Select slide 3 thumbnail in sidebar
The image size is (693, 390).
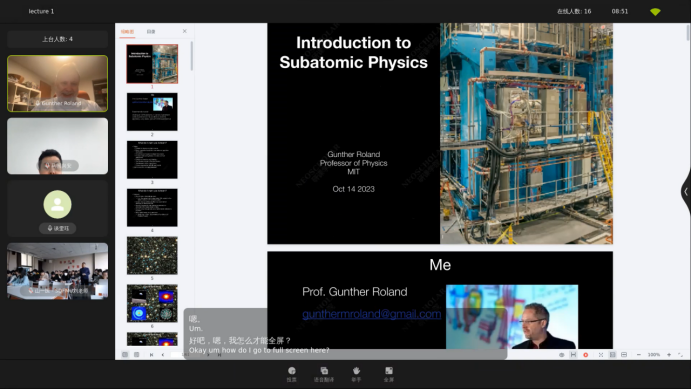coord(152,160)
